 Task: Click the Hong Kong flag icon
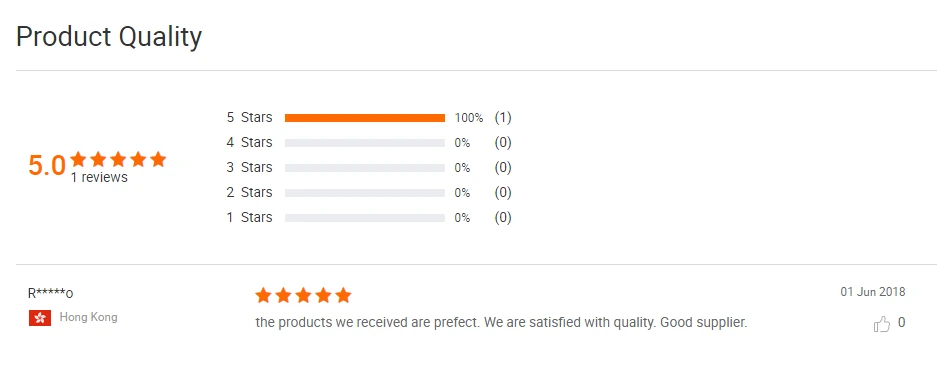pyautogui.click(x=40, y=318)
